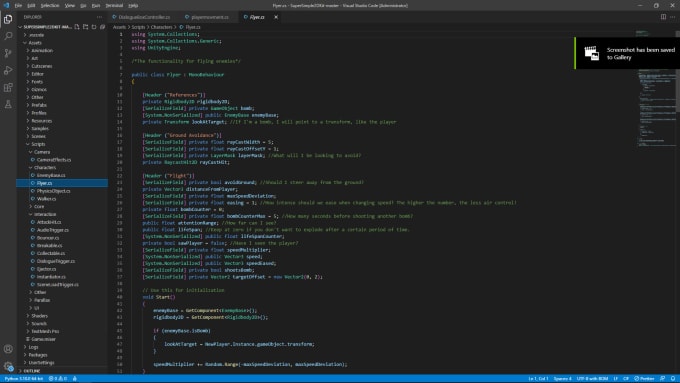Open the Manage gear icon
680x383 pixels.
8,366
